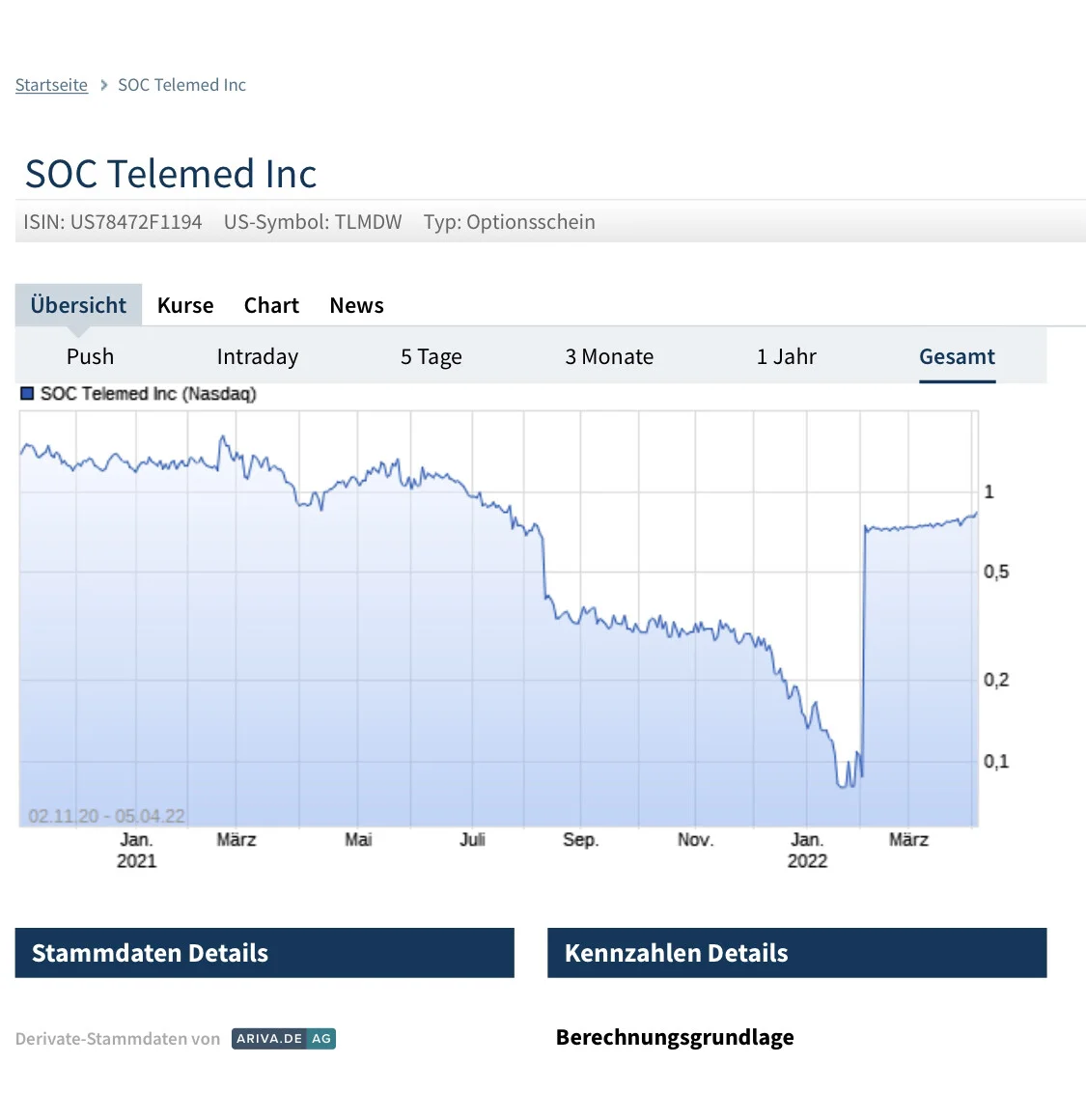
Task: Click the ARIVA.DE AG logo
Action: click(284, 1039)
